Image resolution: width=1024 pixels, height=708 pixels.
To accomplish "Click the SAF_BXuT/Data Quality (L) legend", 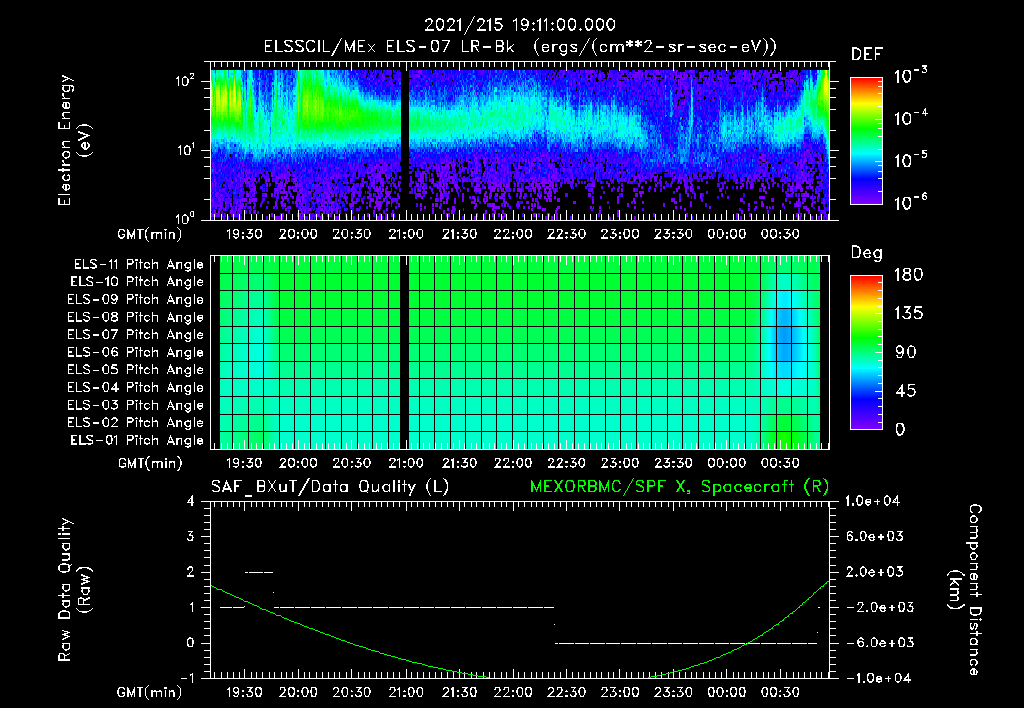I will 330,487.
